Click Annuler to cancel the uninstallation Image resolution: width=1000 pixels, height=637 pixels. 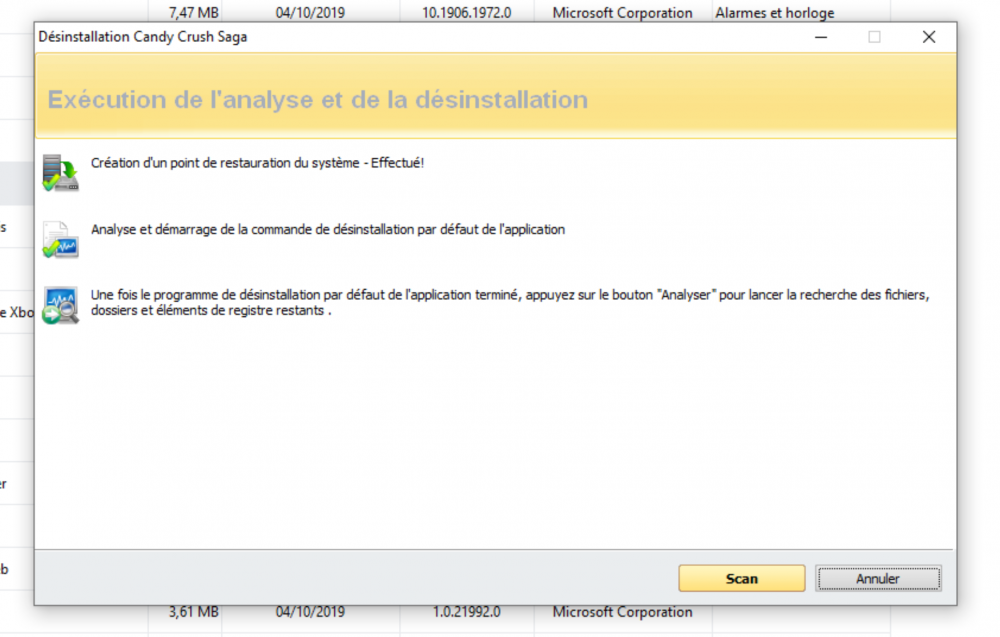pyautogui.click(x=878, y=578)
